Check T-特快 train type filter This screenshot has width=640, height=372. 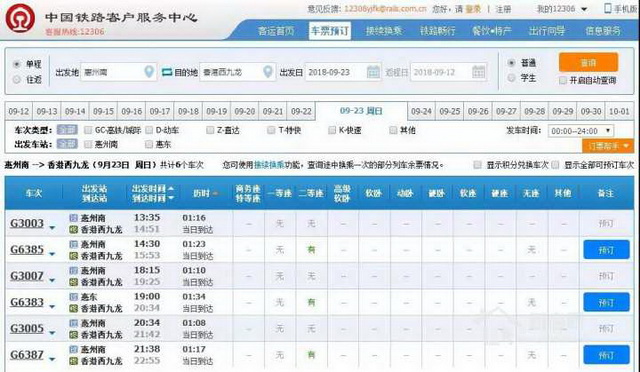click(x=271, y=130)
